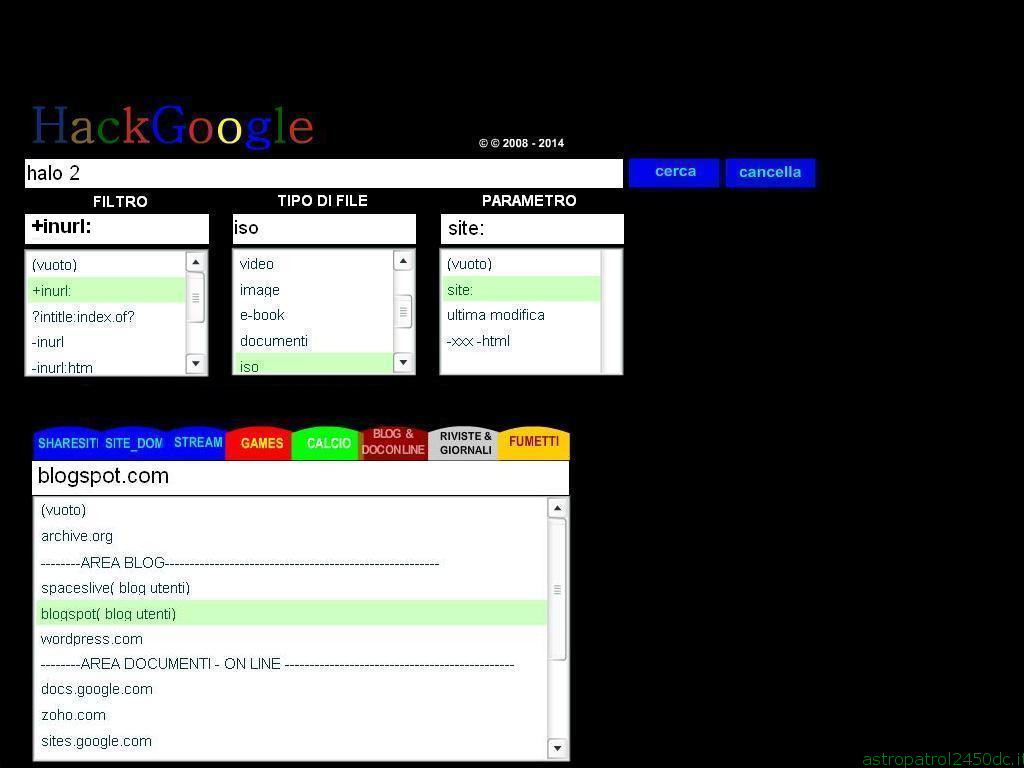Open the STREAM tab
Screen dimensions: 1024x768
197,443
